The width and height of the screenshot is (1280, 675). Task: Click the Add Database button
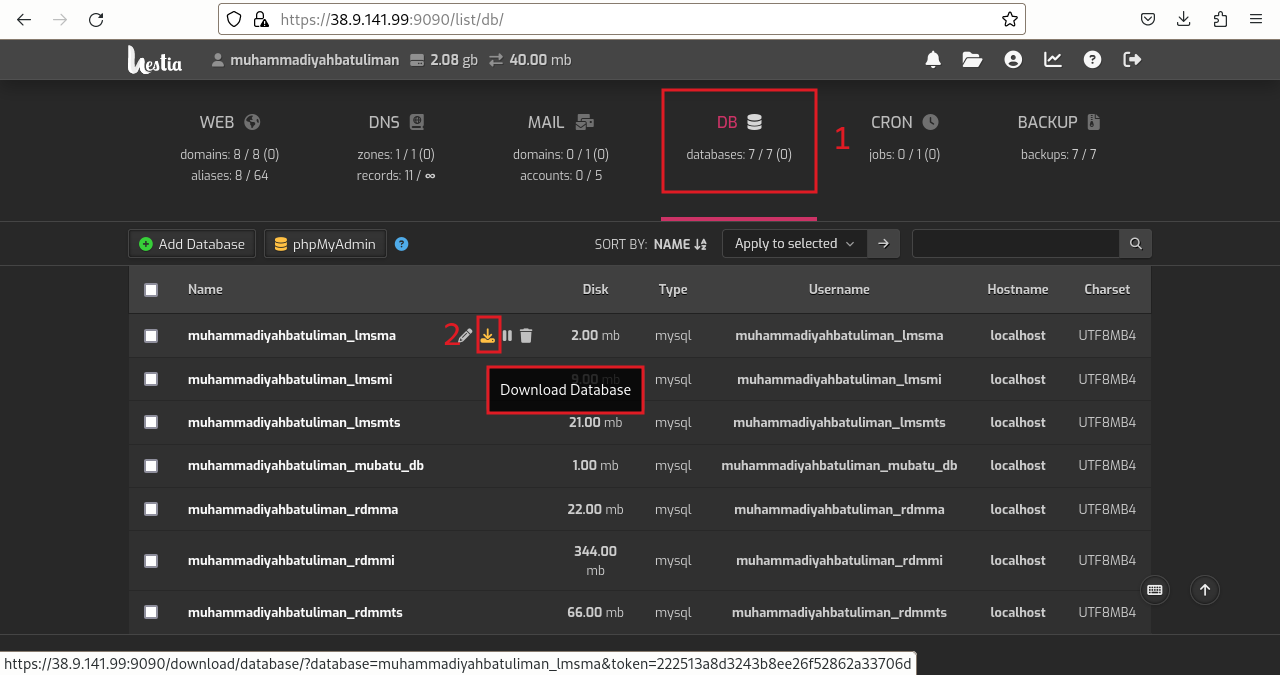point(192,244)
